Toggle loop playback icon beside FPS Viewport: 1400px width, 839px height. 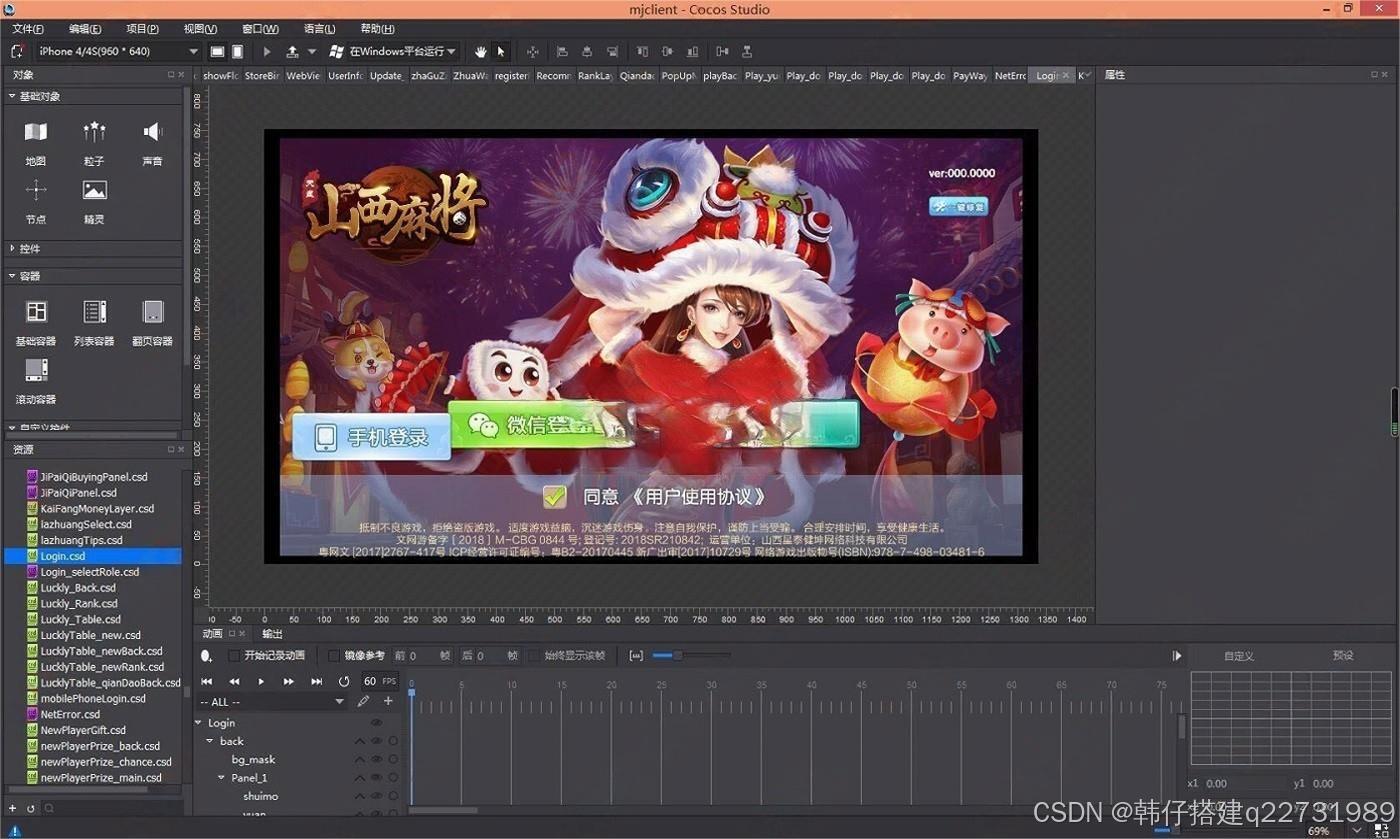click(x=344, y=681)
